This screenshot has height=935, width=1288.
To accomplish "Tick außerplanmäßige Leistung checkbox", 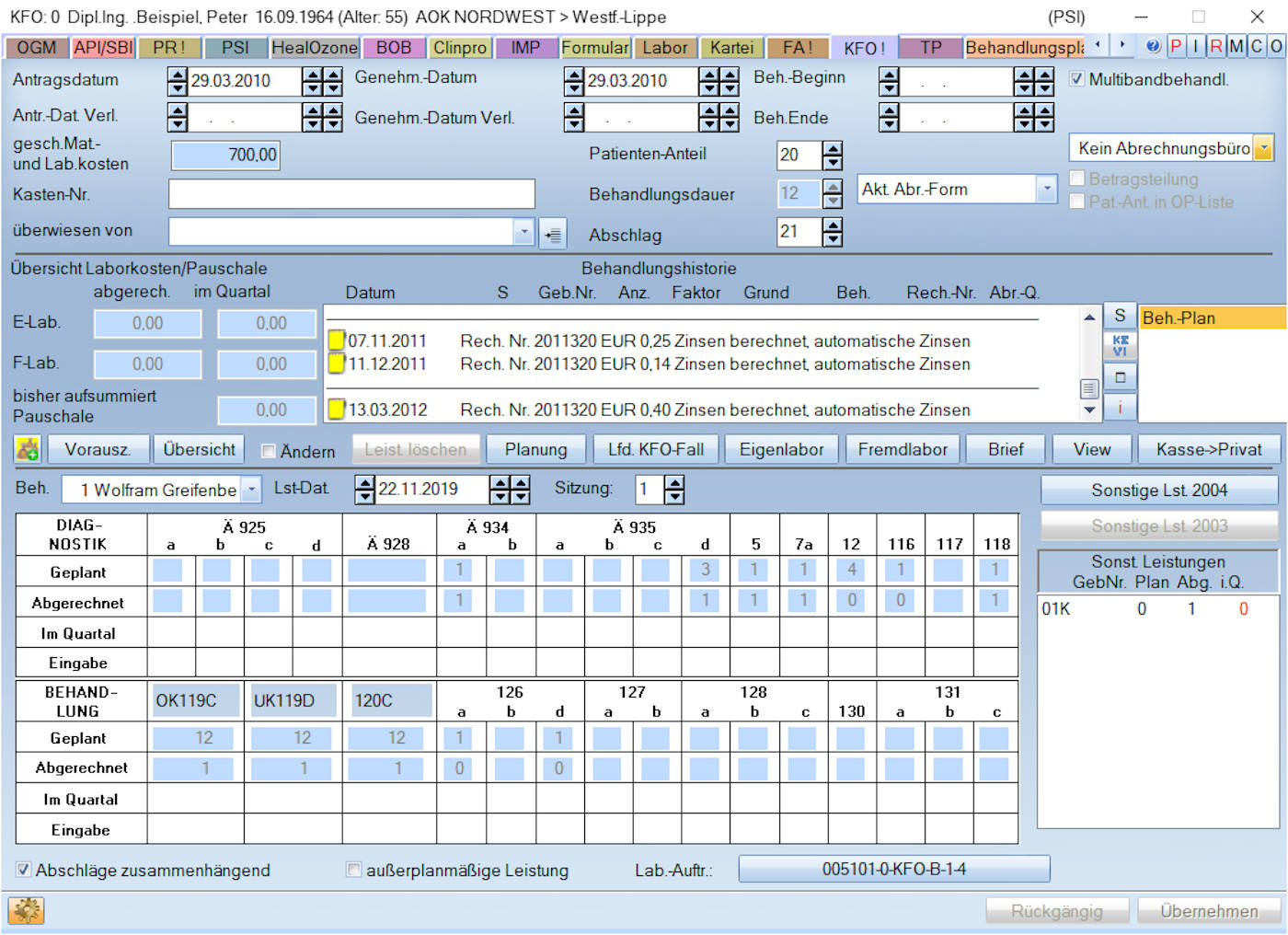I will coord(353,870).
